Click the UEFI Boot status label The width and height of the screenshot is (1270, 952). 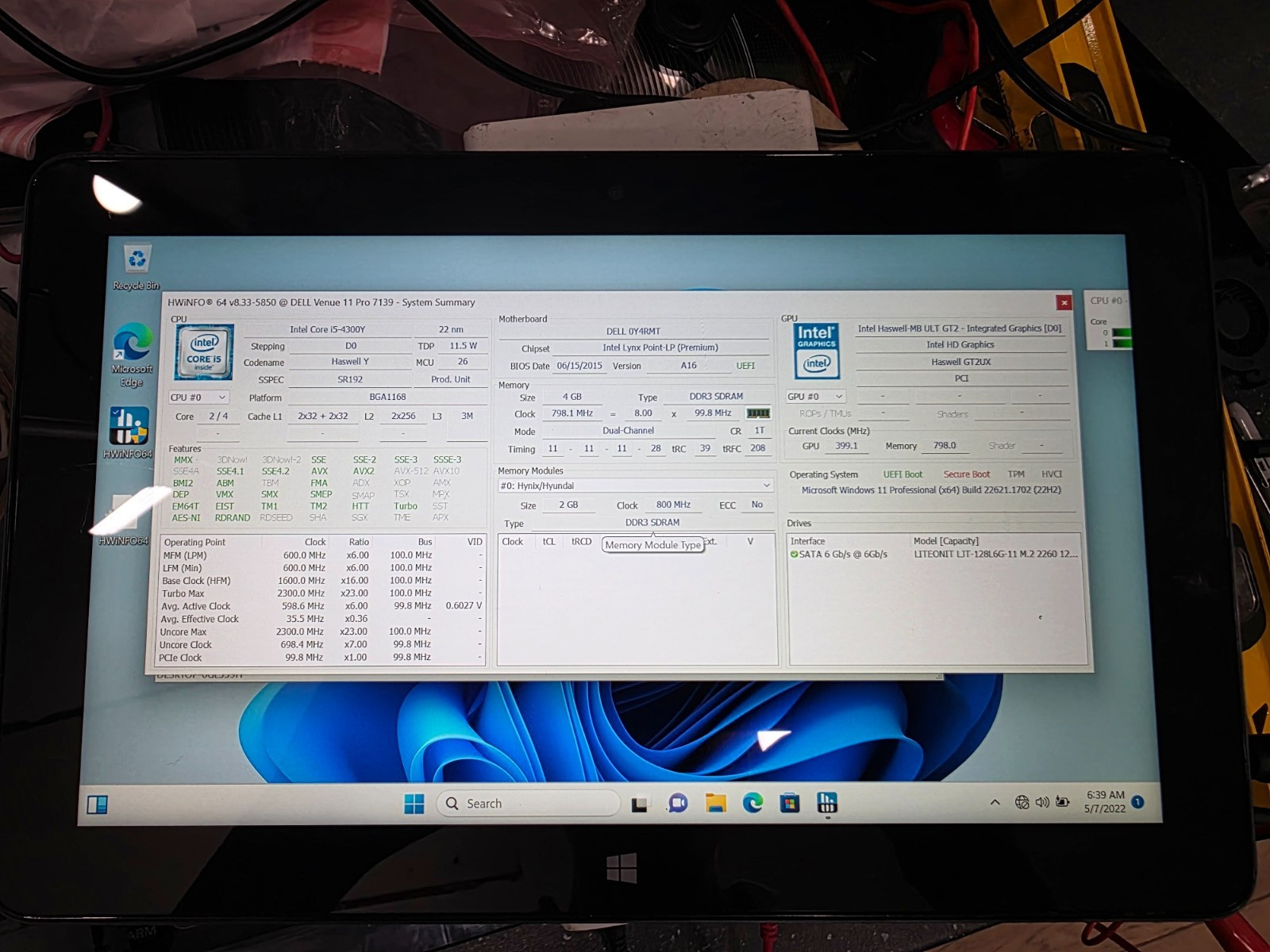[x=903, y=474]
